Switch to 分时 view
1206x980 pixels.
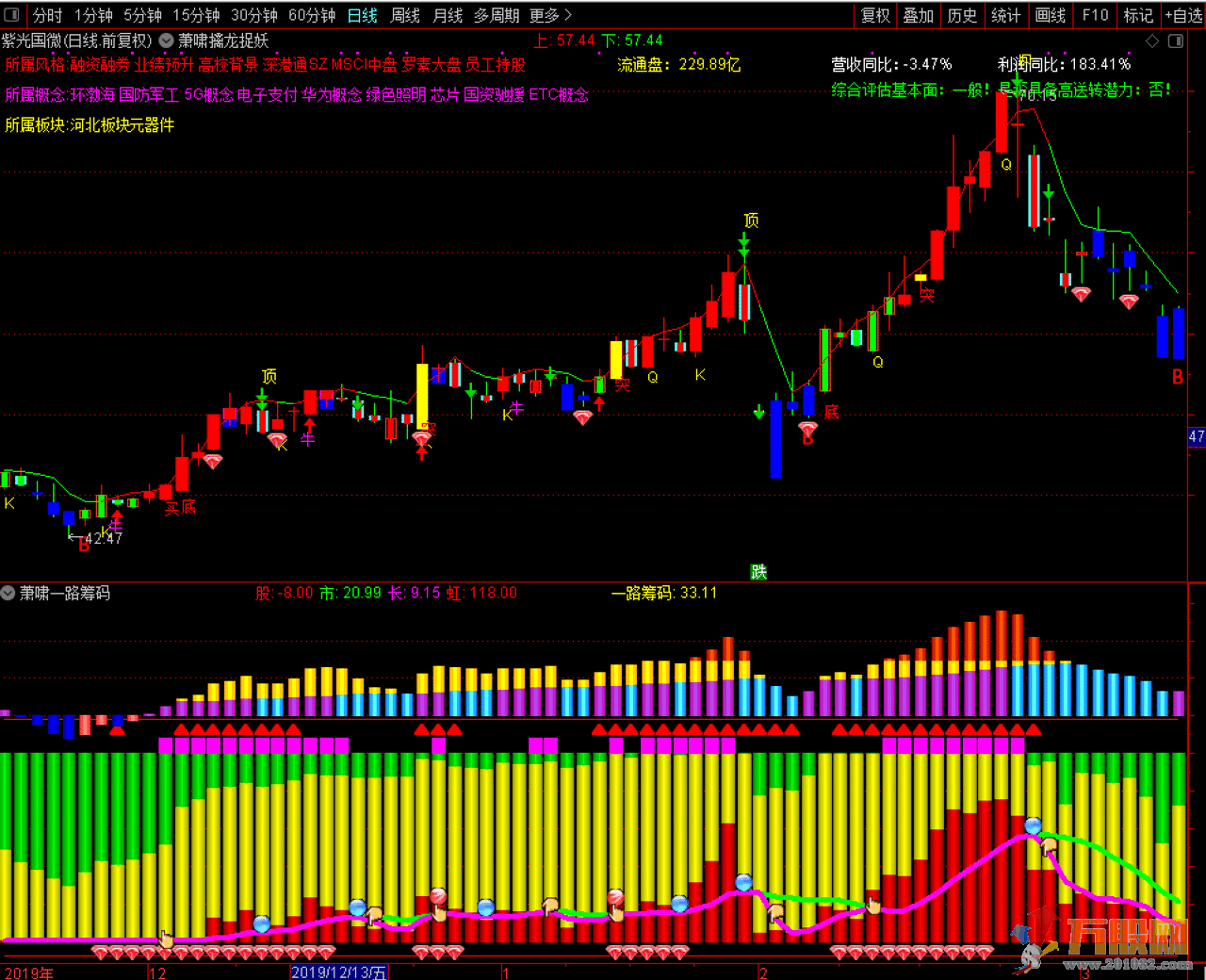click(x=47, y=15)
